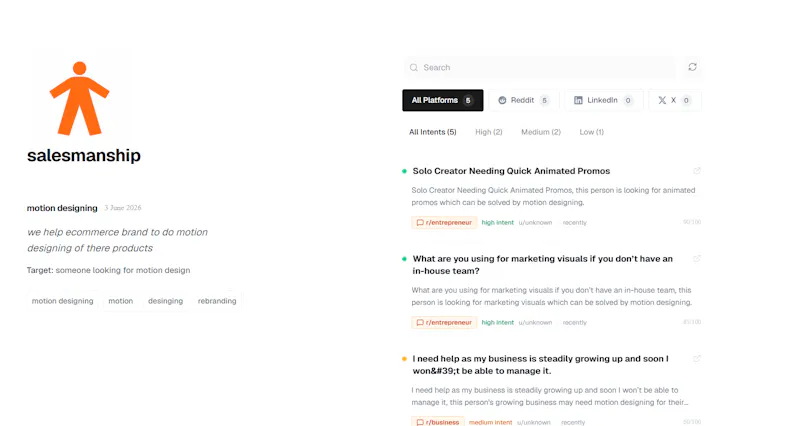Screen dimensions: 800x426
Task: Filter results by the Reddit platform
Action: 524,101
